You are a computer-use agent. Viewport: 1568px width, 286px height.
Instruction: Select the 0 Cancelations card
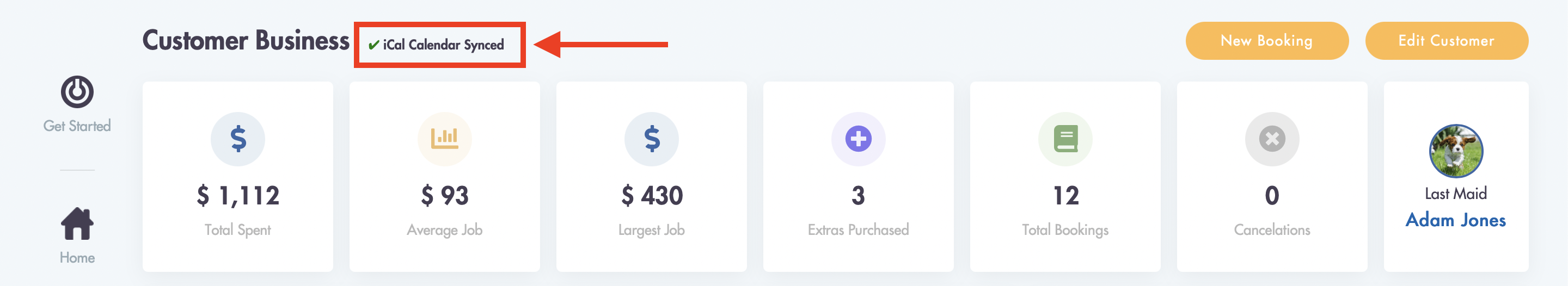pyautogui.click(x=1272, y=177)
